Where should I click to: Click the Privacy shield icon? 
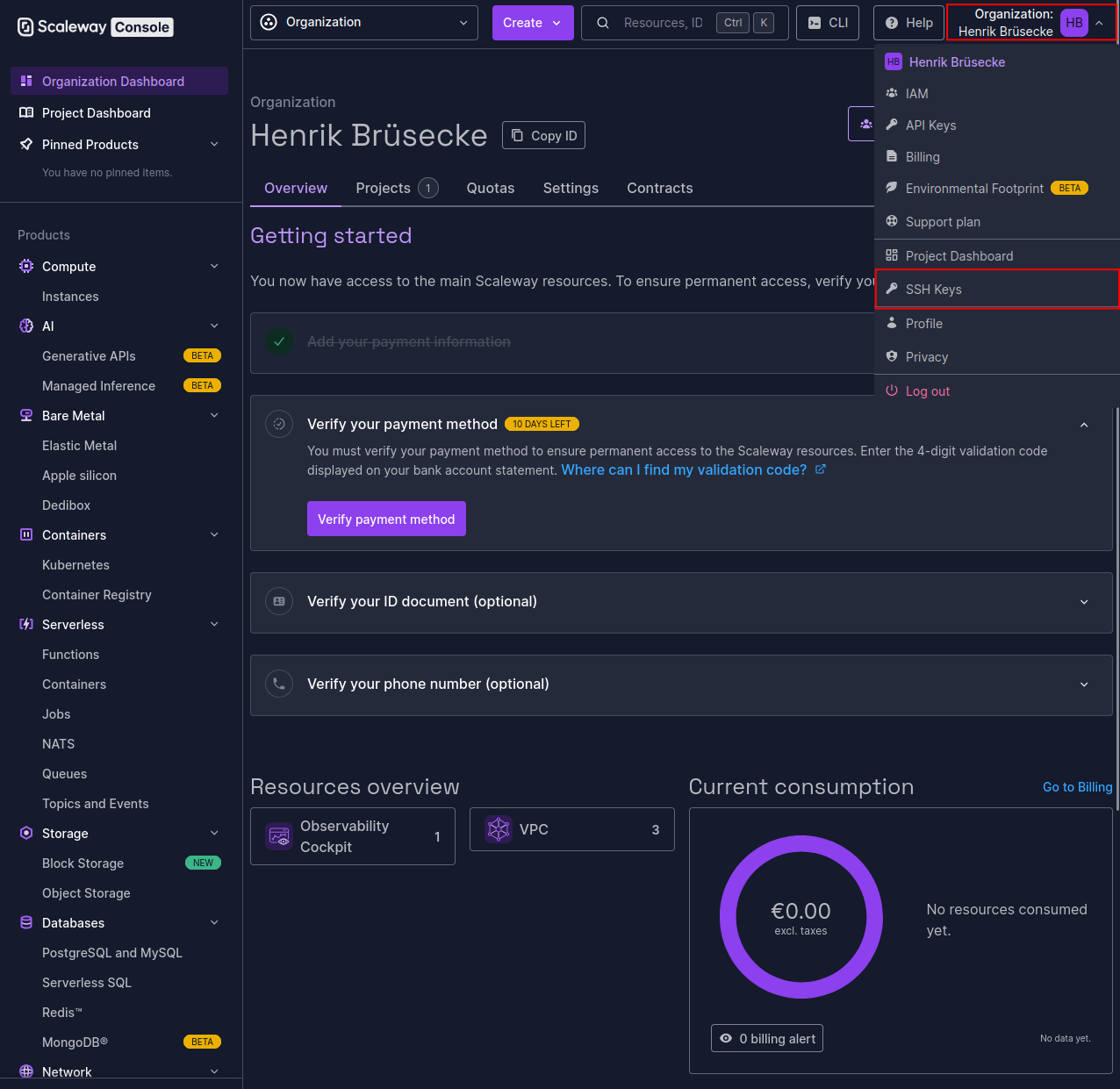tap(892, 356)
